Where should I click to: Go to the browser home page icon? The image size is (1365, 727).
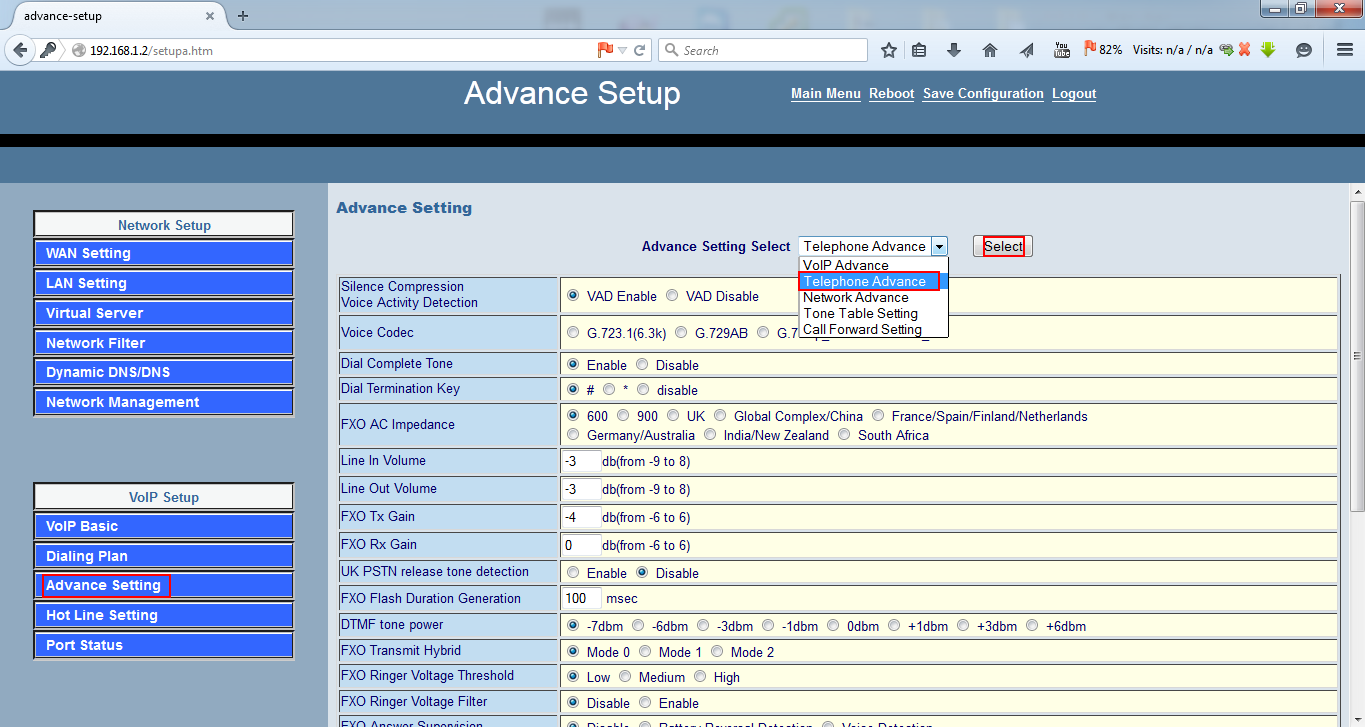pyautogui.click(x=990, y=50)
